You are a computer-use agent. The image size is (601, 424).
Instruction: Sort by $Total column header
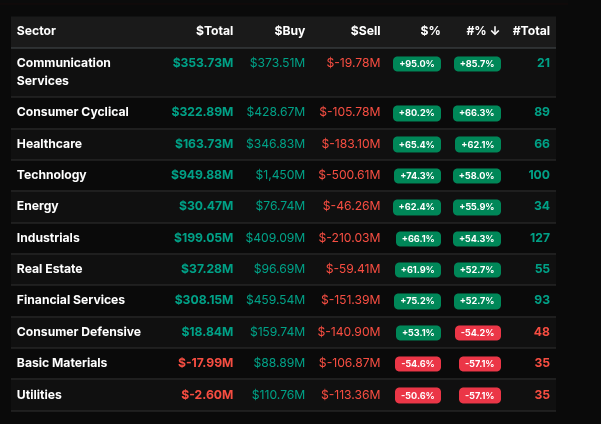tap(214, 31)
